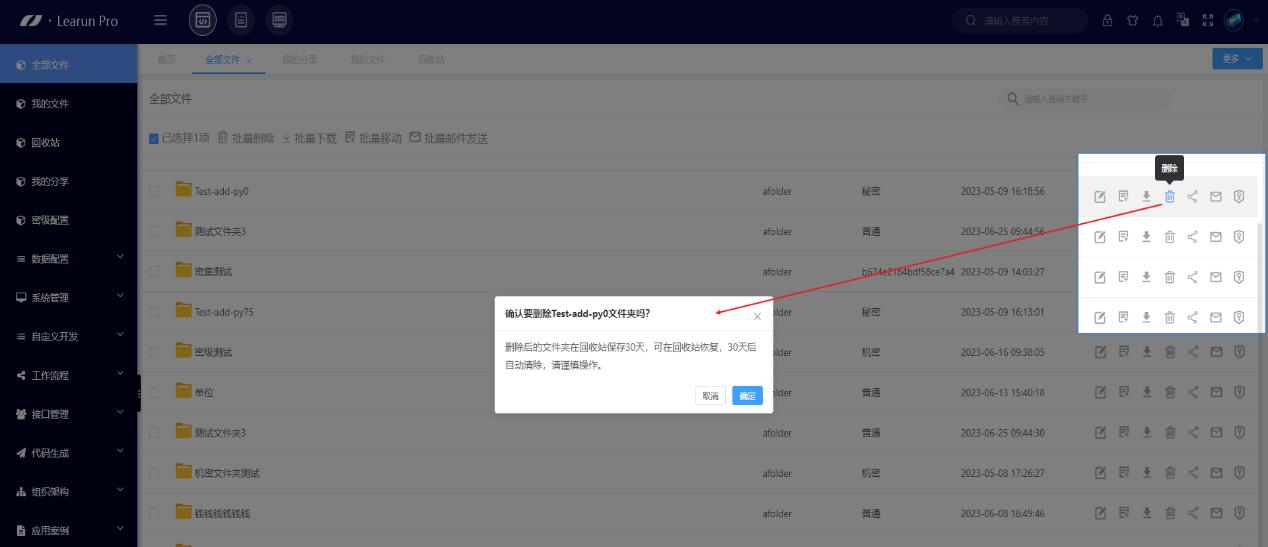Open the theme shirt icon
This screenshot has height=547, width=1268.
pos(1132,20)
